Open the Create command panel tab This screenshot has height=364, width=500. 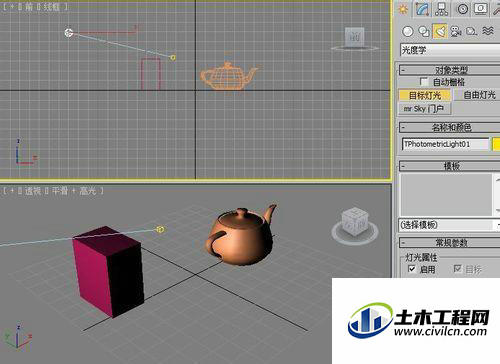pyautogui.click(x=403, y=9)
